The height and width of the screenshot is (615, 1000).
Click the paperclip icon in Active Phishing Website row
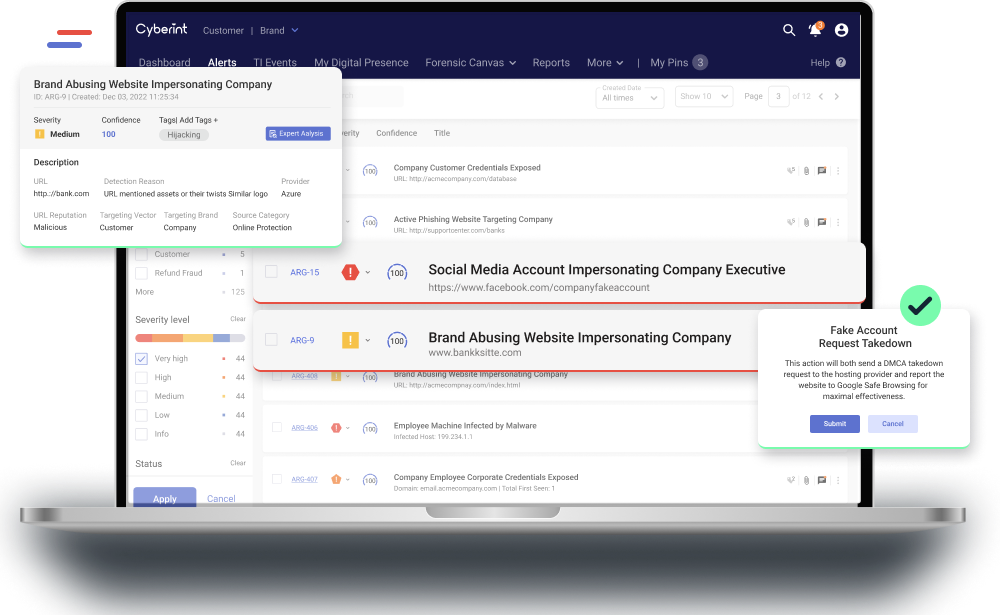[807, 223]
